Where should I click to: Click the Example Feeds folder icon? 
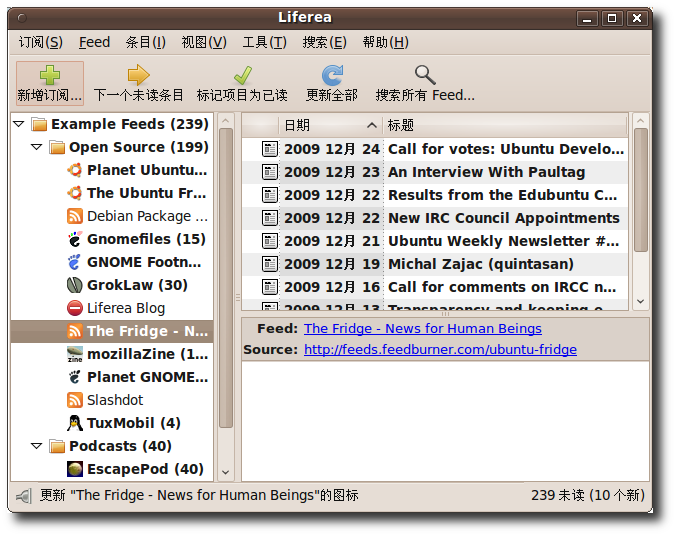point(39,124)
